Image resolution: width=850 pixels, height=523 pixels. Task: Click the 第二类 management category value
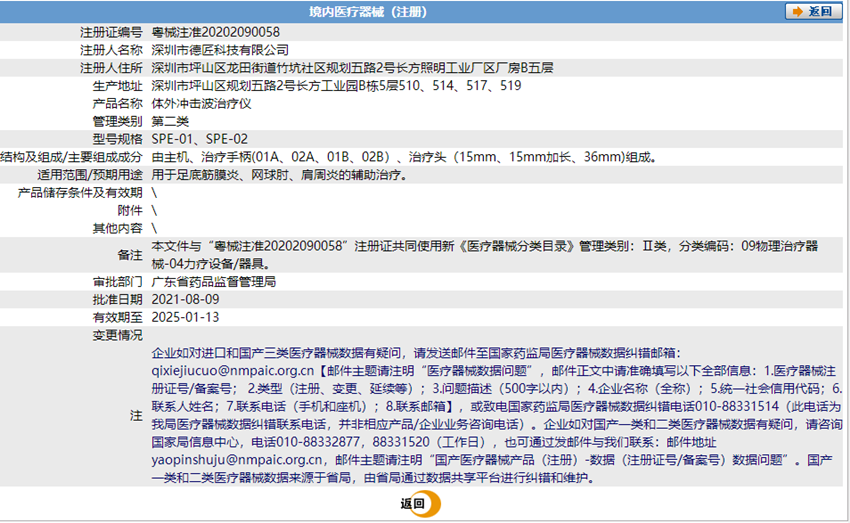coord(169,121)
